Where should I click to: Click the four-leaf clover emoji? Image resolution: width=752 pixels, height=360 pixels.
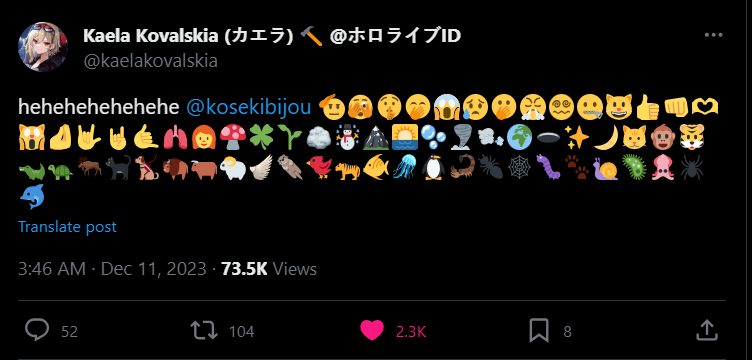click(x=262, y=139)
